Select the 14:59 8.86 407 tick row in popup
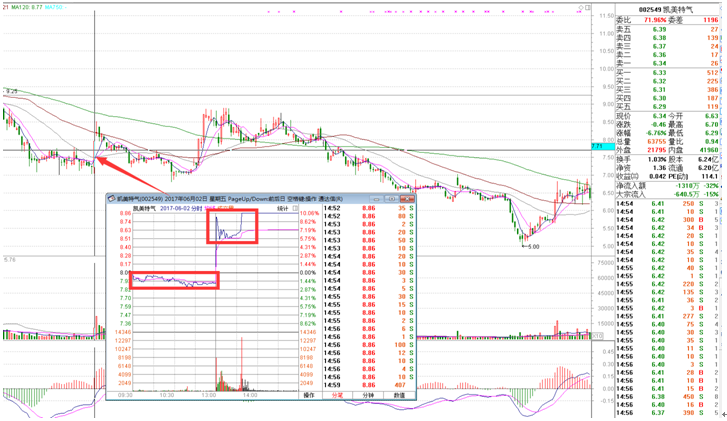This screenshot has height=421, width=727. click(x=369, y=385)
